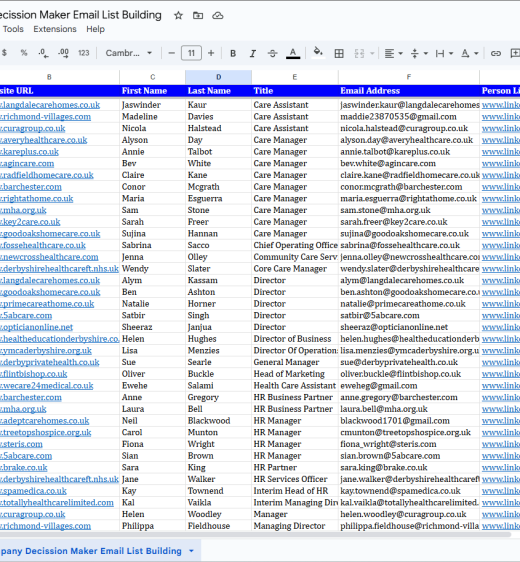Viewport: 520px width, 562px height.
Task: Open the averyhealthcare.co.uk link
Action: pos(43,140)
